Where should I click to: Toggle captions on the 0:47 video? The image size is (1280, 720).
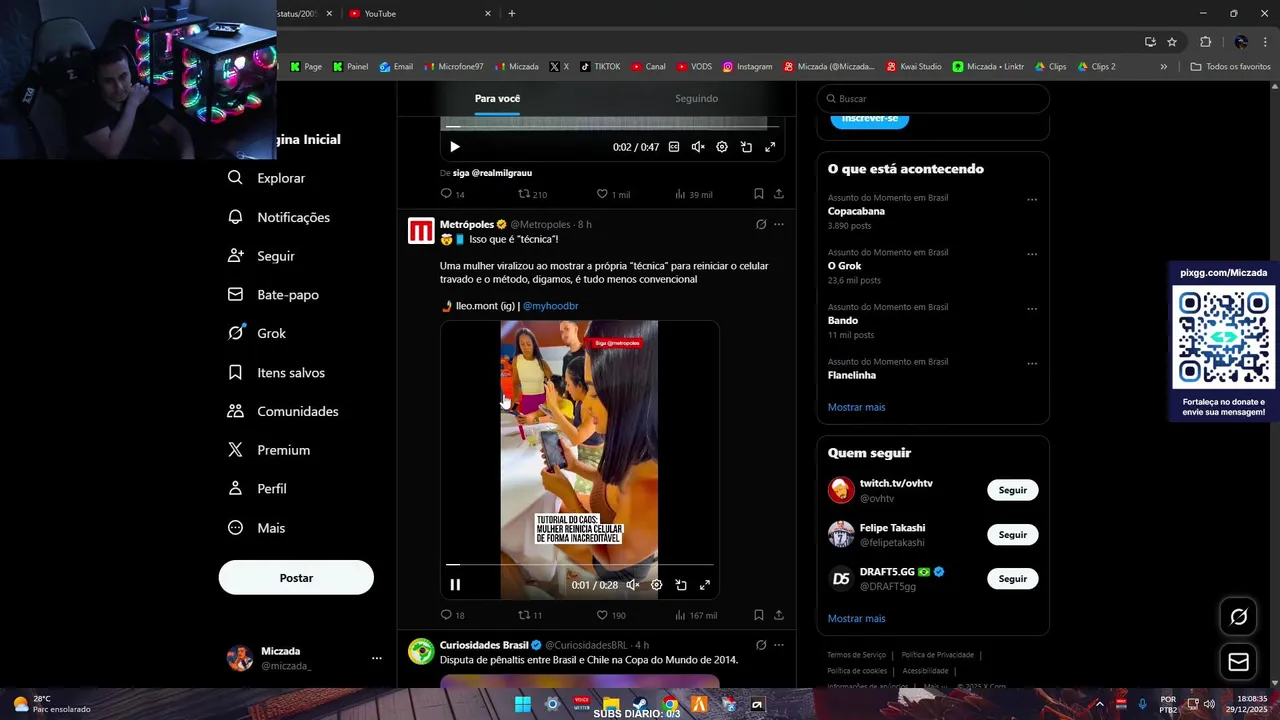click(674, 147)
